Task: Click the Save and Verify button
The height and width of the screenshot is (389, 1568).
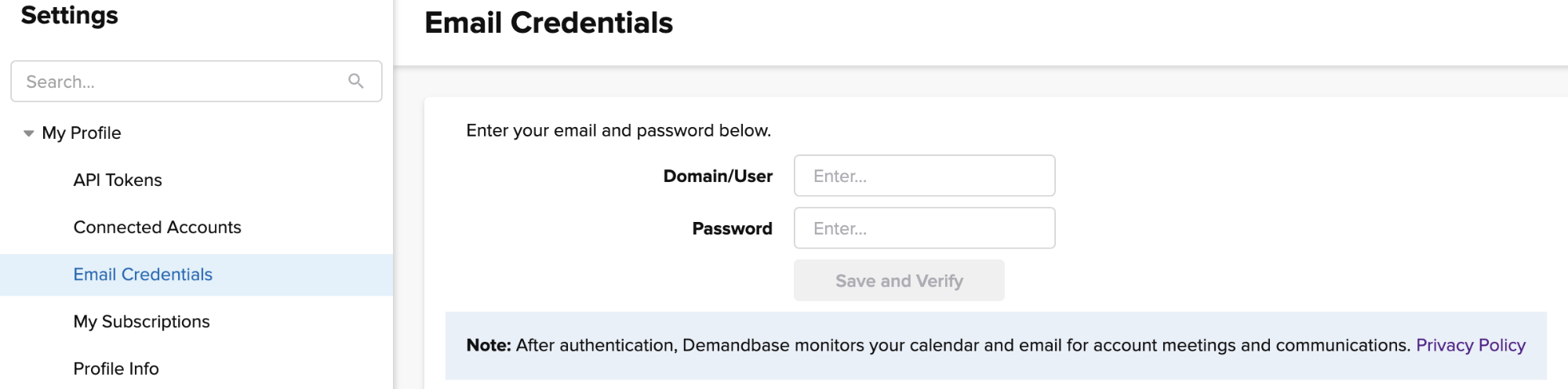Action: pos(899,281)
